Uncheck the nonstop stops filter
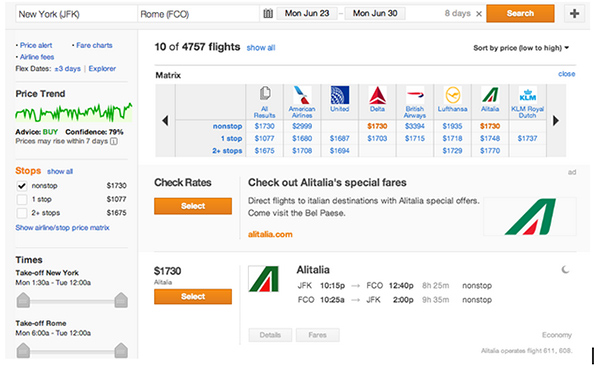The image size is (600, 377). [22, 186]
